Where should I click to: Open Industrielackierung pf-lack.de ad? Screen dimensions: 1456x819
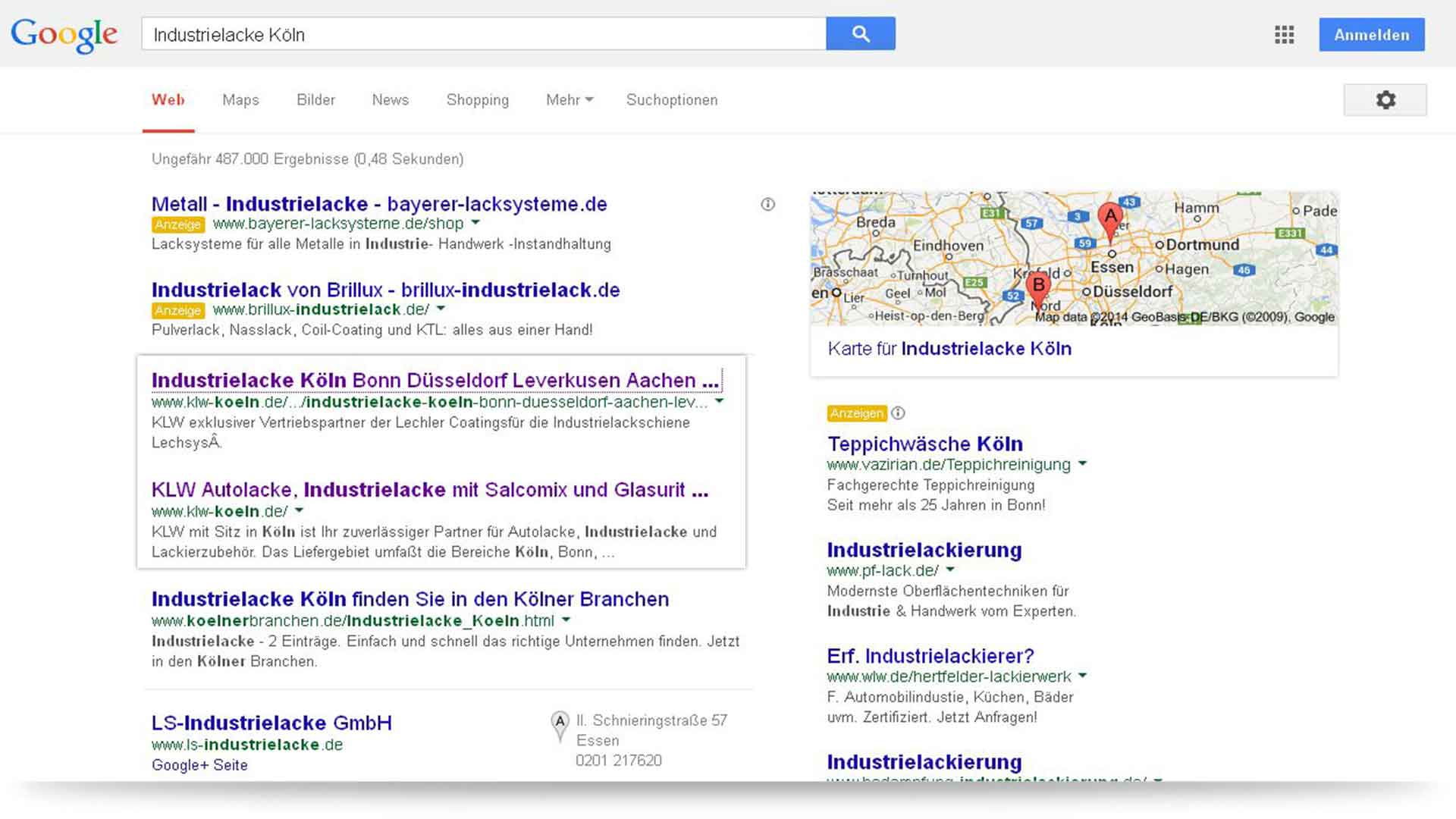pos(924,550)
